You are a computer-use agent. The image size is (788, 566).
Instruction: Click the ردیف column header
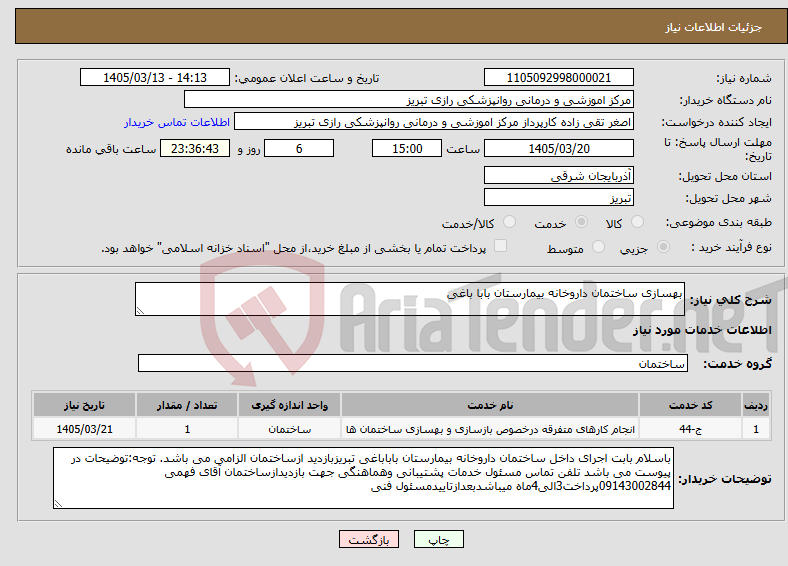click(x=756, y=405)
